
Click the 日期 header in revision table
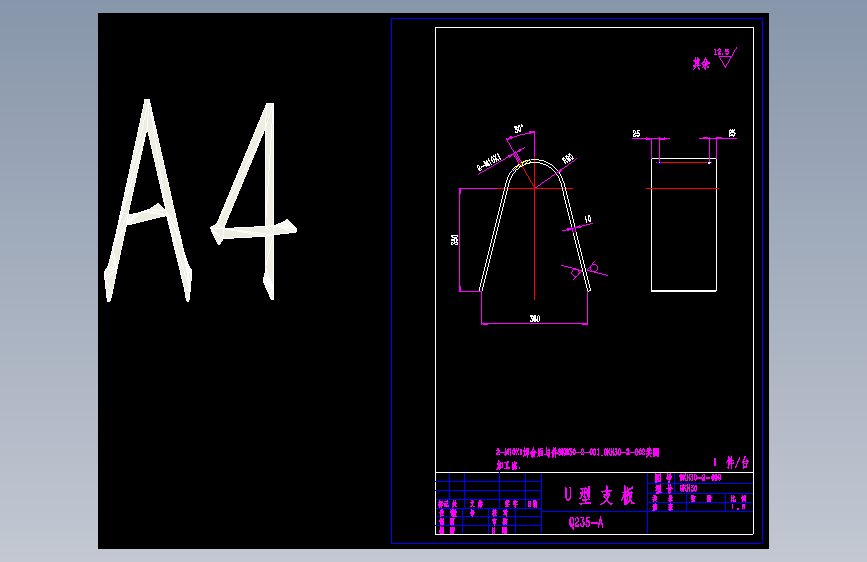(532, 504)
